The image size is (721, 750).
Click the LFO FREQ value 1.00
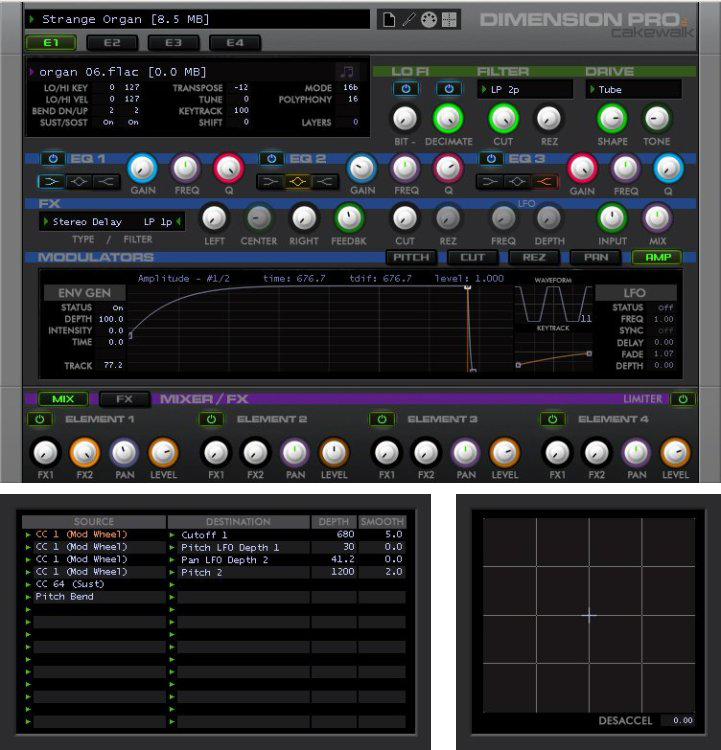coord(664,319)
